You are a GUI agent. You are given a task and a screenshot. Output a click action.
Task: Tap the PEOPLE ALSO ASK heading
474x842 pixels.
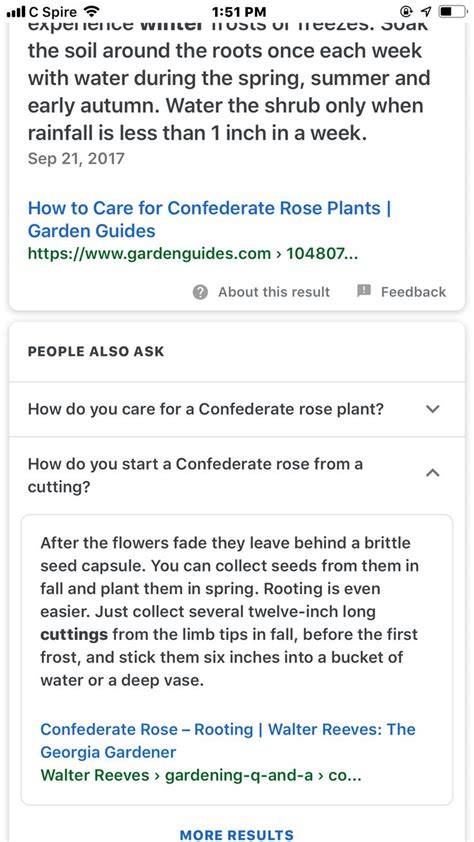coord(96,352)
